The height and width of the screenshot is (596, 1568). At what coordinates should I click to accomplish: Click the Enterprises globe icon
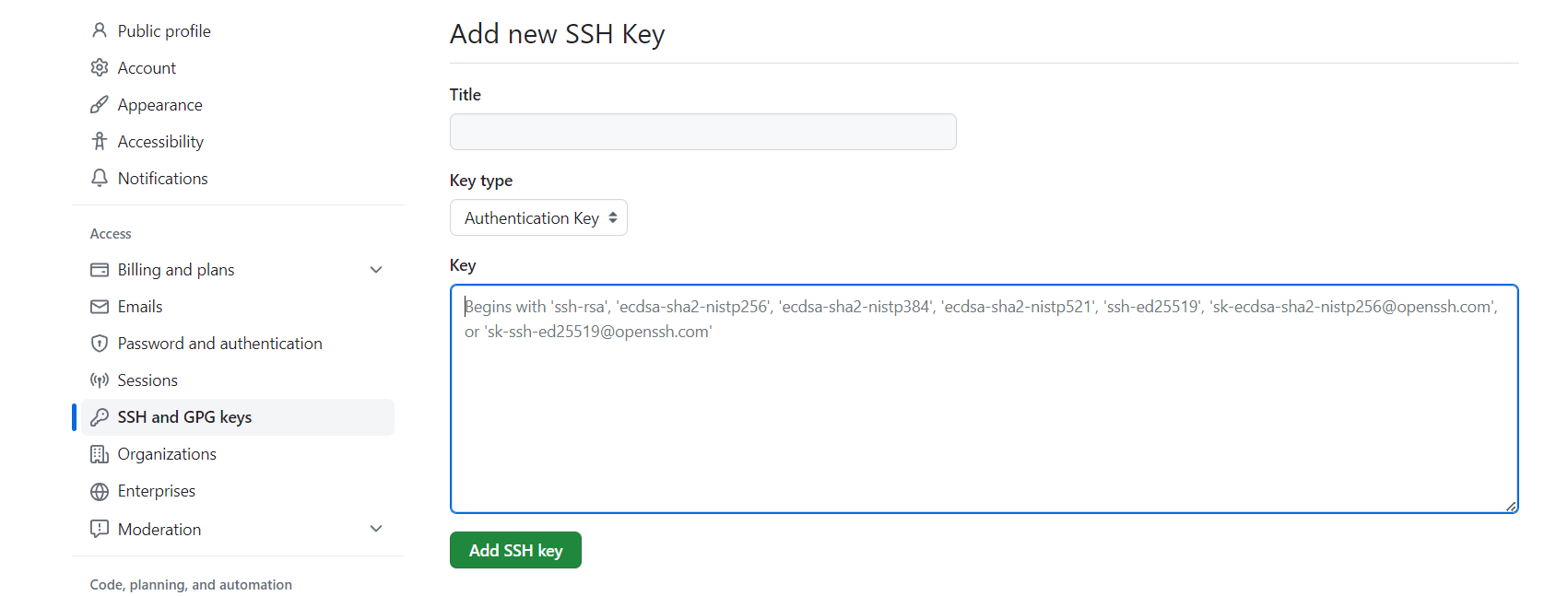pos(100,491)
